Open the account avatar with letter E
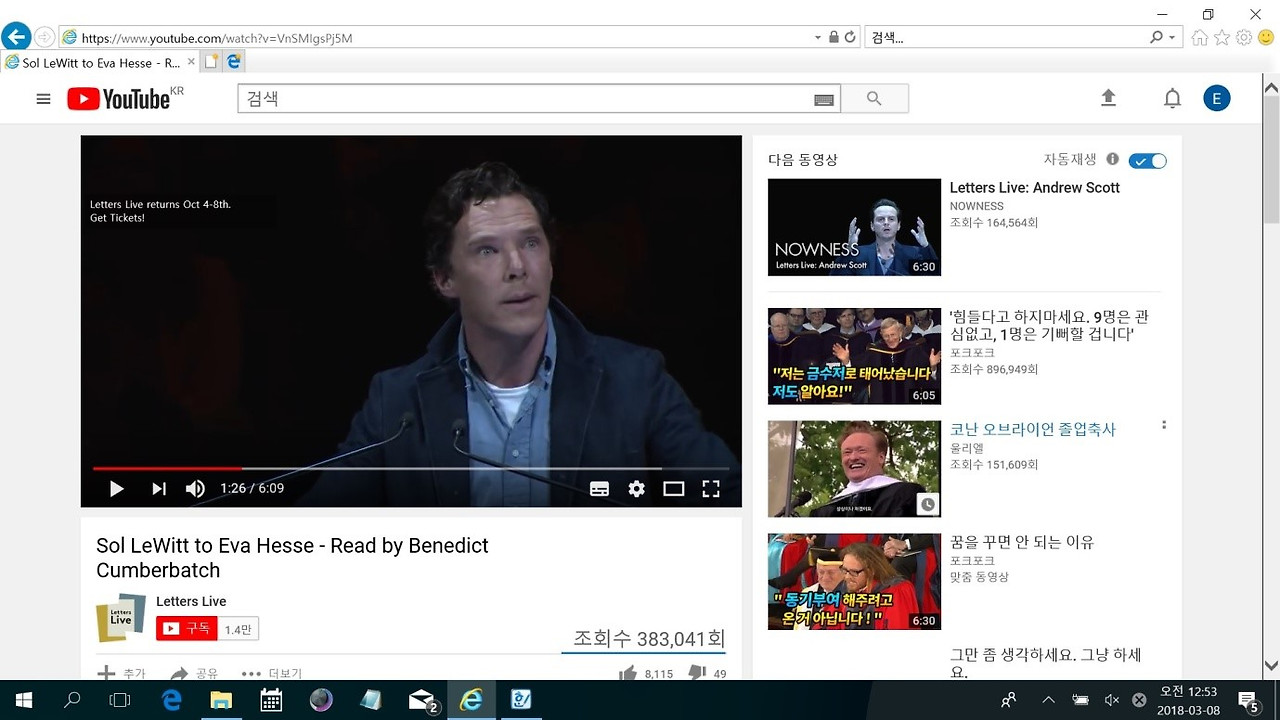The height and width of the screenshot is (720, 1280). pyautogui.click(x=1217, y=98)
